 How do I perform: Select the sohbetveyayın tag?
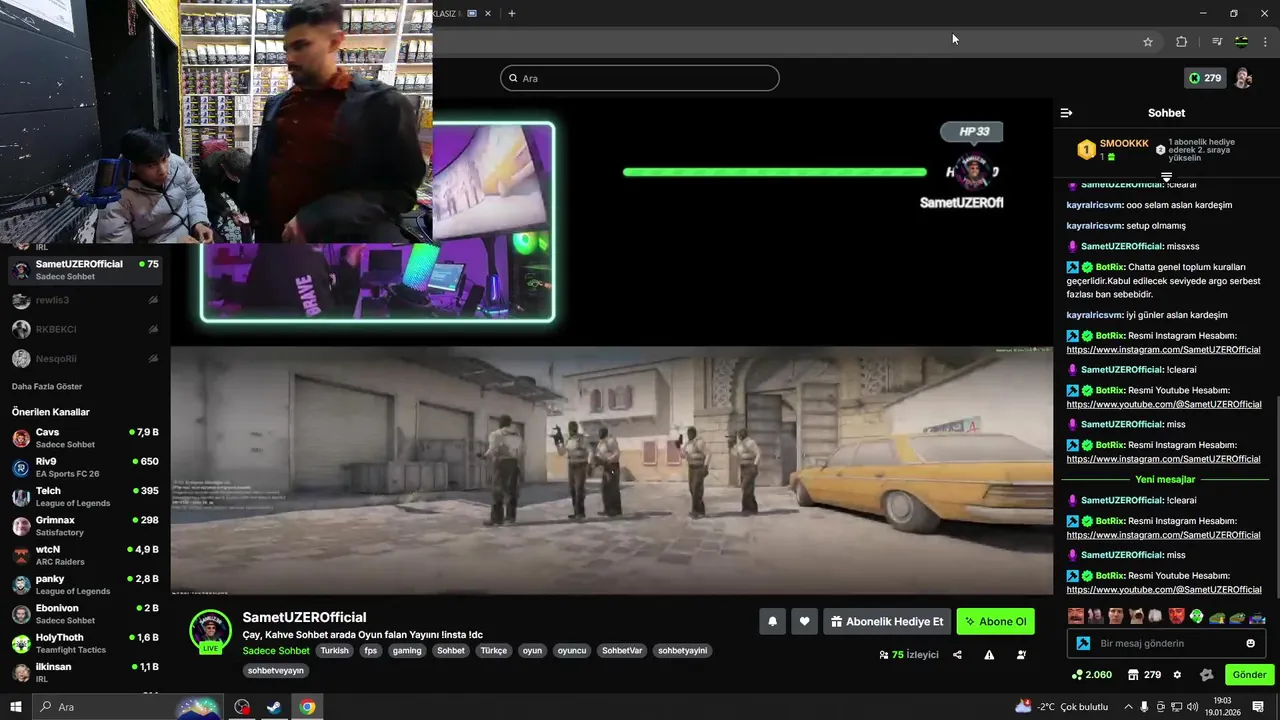coord(276,670)
